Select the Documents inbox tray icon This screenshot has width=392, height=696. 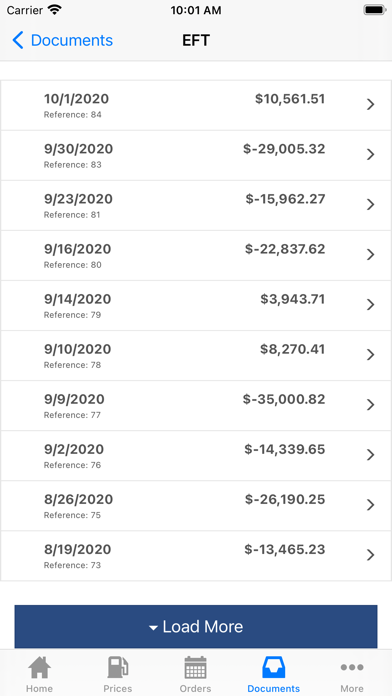click(x=273, y=667)
